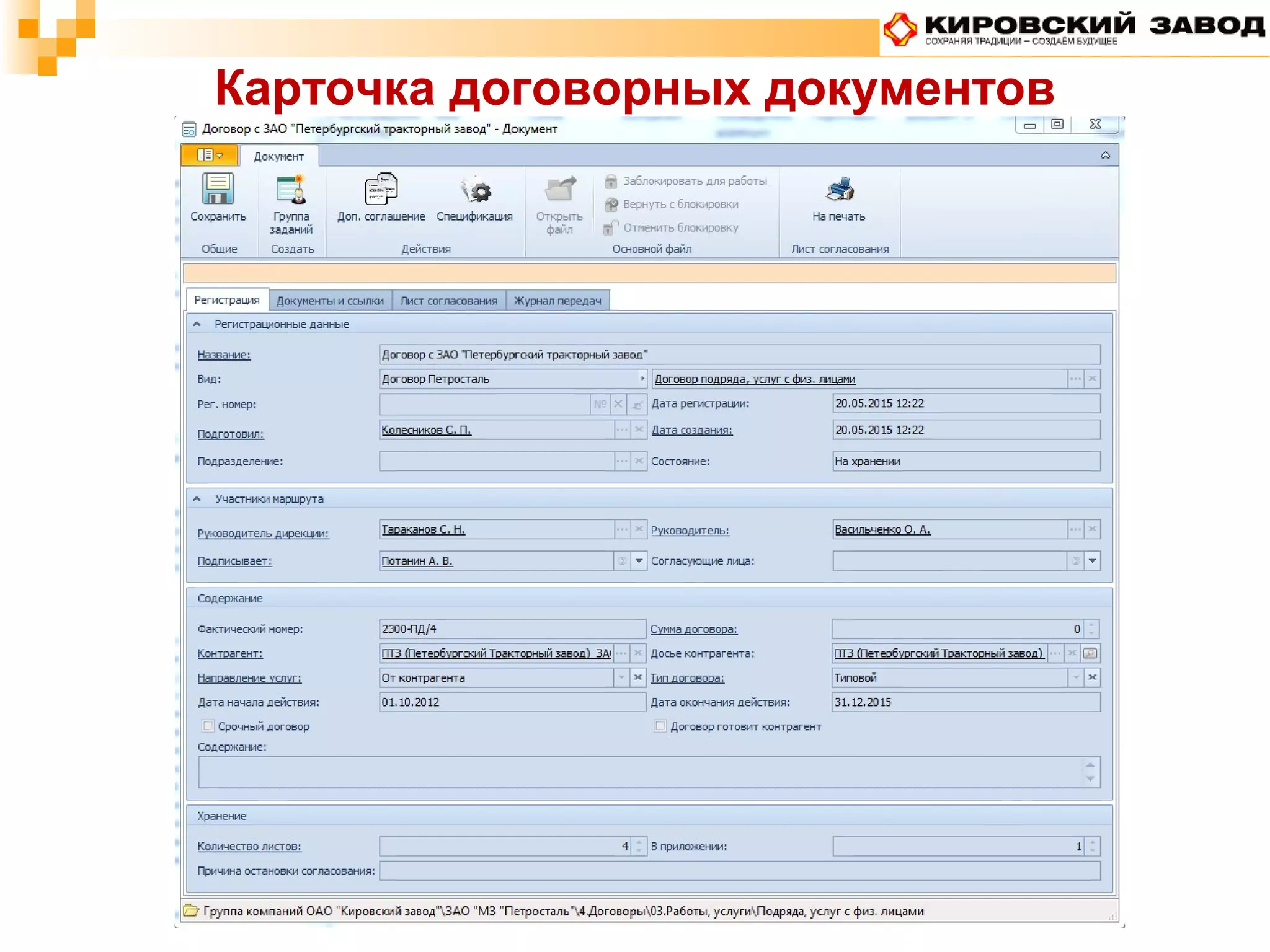Viewport: 1270px width, 952px height.
Task: Clear the Тип договора selection
Action: point(1093,677)
